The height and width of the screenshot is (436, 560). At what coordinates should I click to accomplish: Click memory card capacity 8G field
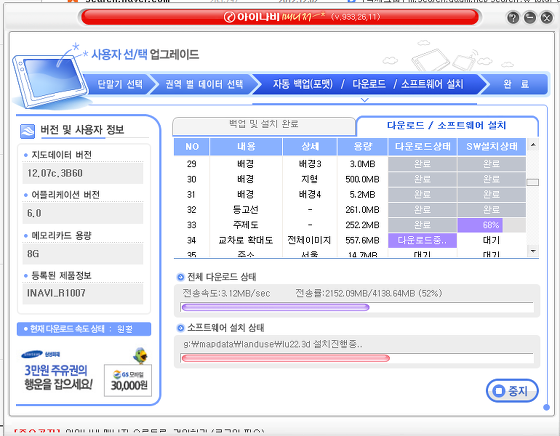click(83, 254)
